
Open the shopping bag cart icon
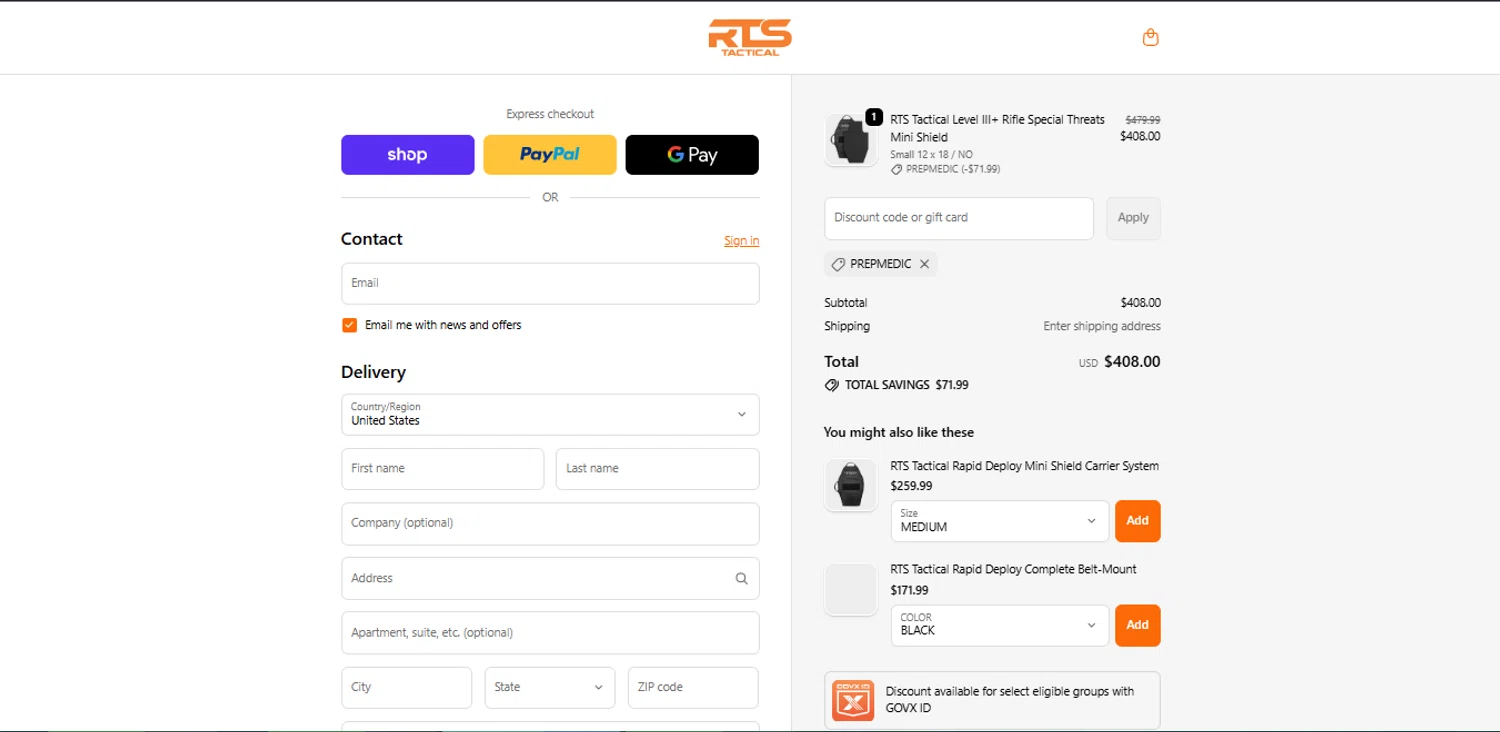1151,38
